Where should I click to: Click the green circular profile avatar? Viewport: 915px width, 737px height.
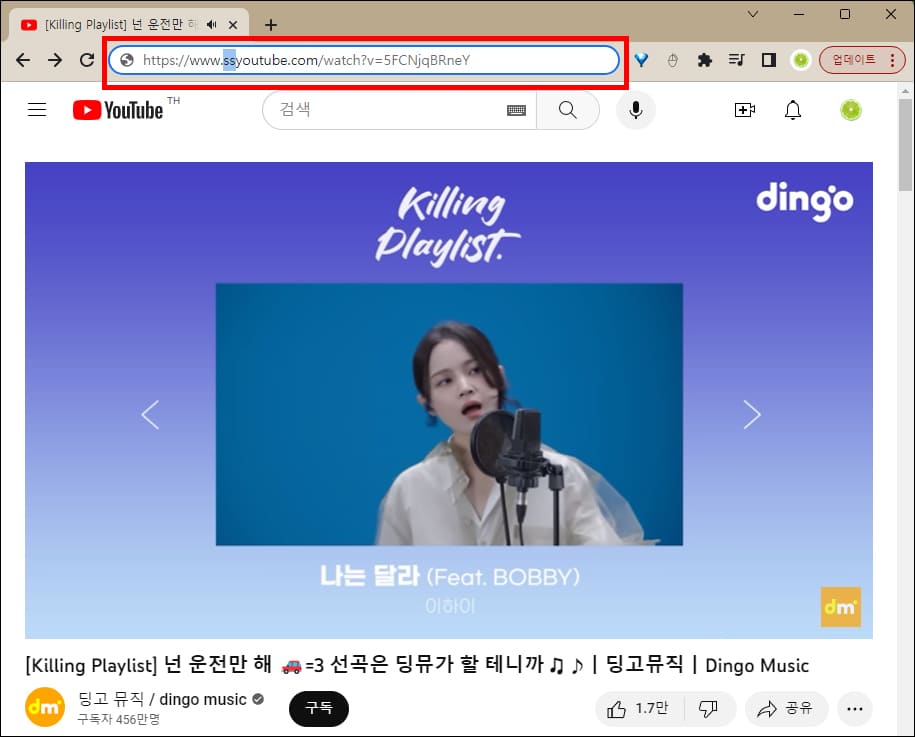pyautogui.click(x=850, y=110)
